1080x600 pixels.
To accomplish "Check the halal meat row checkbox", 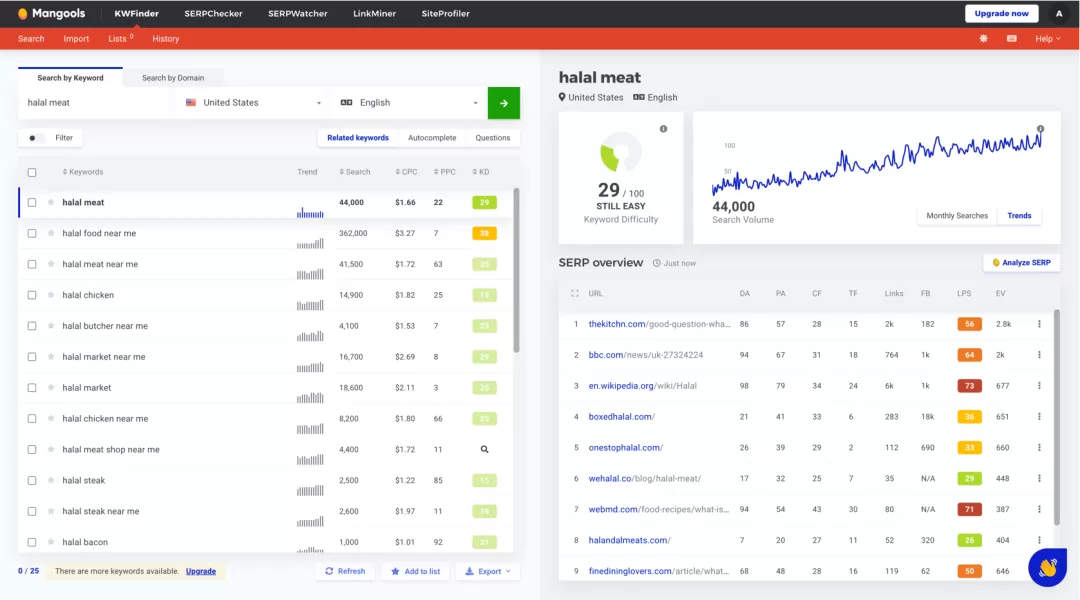I will pyautogui.click(x=32, y=203).
